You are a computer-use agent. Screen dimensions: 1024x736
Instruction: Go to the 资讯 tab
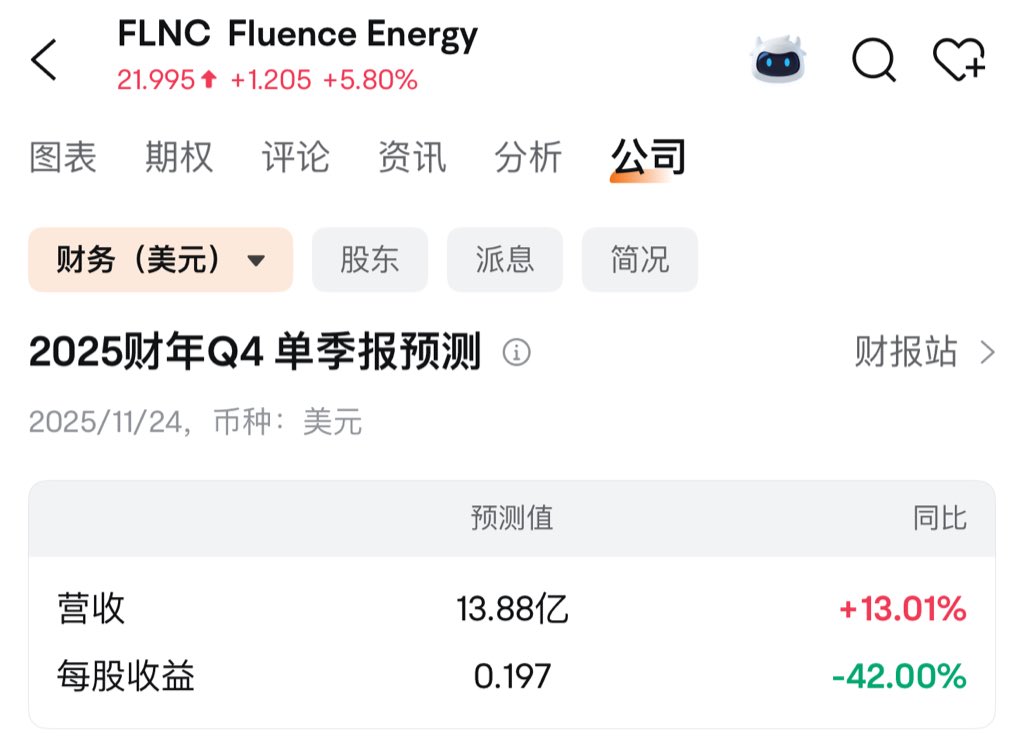(412, 158)
